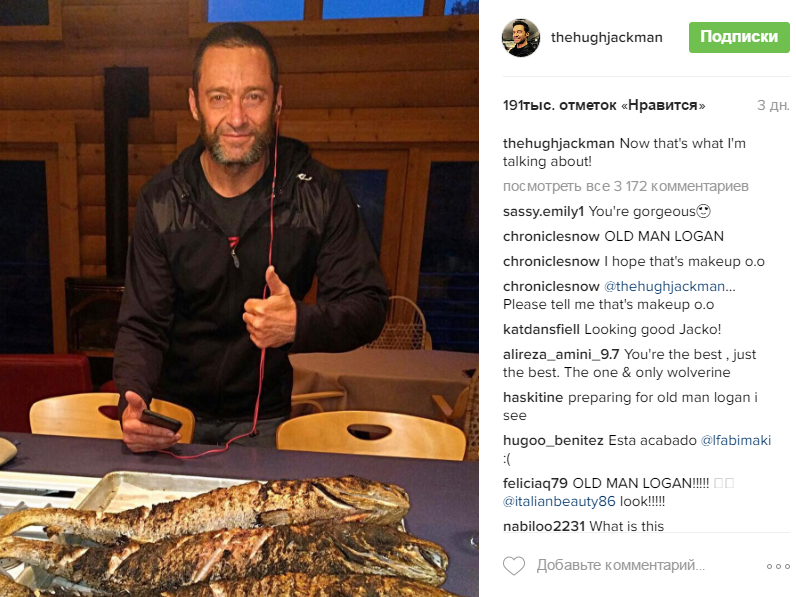This screenshot has height=597, width=796.
Task: Open thehughjackman username in header
Action: (x=606, y=38)
